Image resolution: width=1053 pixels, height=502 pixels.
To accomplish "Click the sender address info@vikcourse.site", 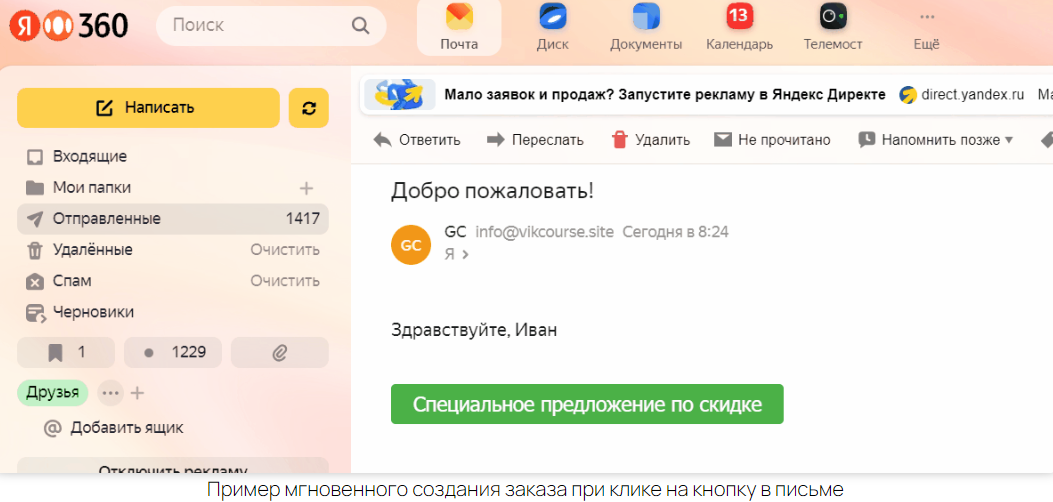I will [x=545, y=232].
